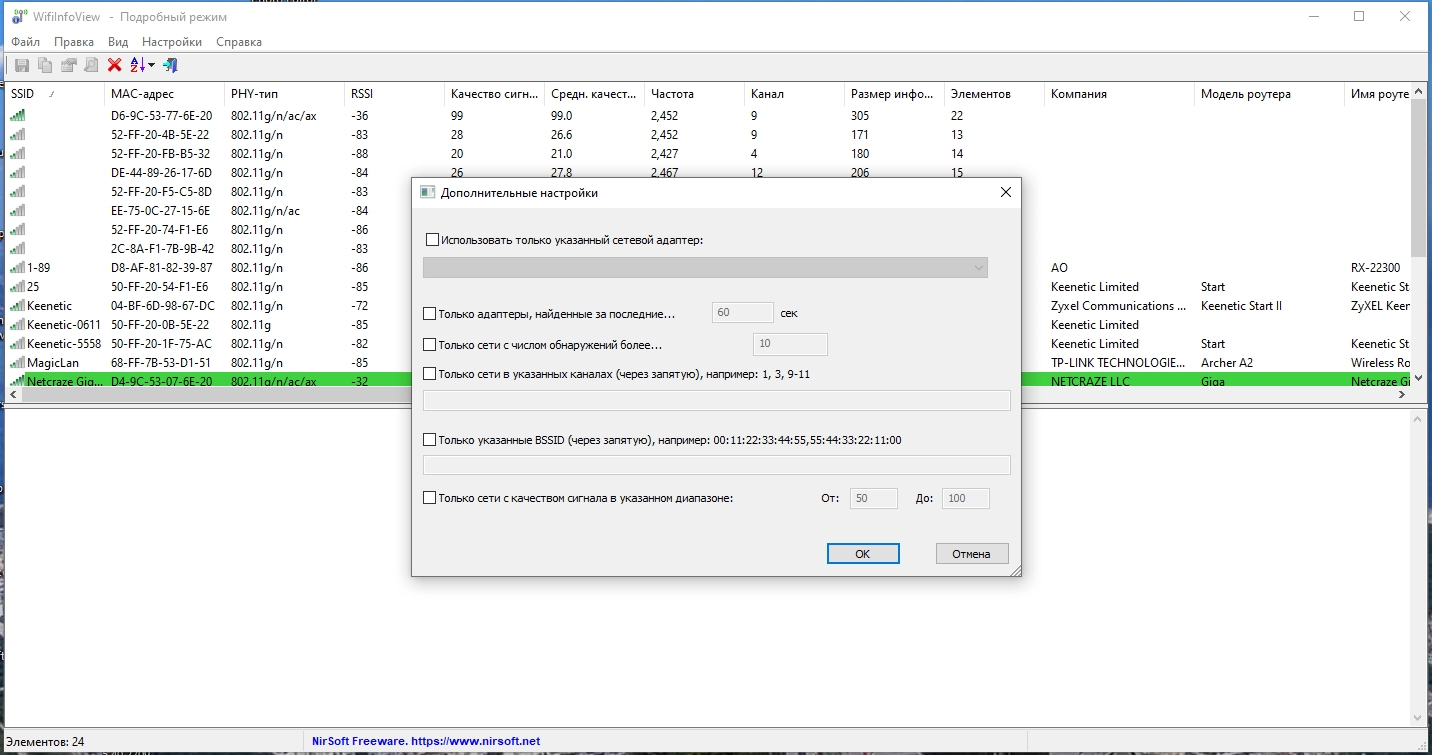The height and width of the screenshot is (755, 1432).
Task: Click the network list vertical scrollbar
Action: pyautogui.click(x=1419, y=236)
